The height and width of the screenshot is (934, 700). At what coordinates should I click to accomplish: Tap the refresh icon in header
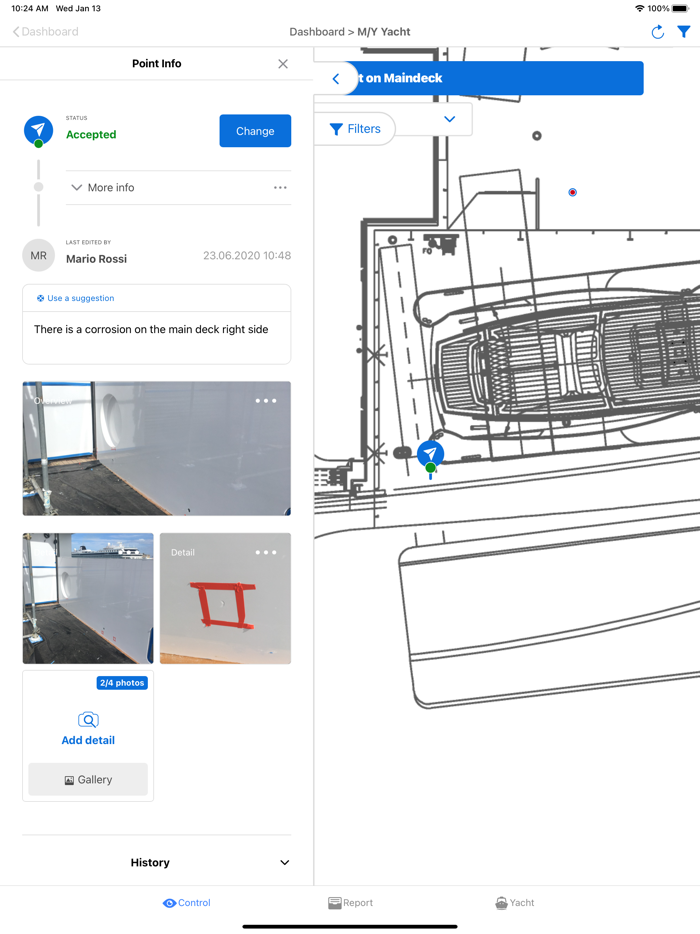pos(658,32)
